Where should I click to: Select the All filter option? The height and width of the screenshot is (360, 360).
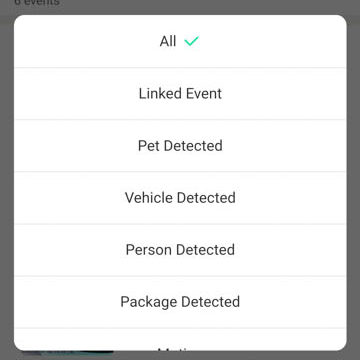[180, 41]
